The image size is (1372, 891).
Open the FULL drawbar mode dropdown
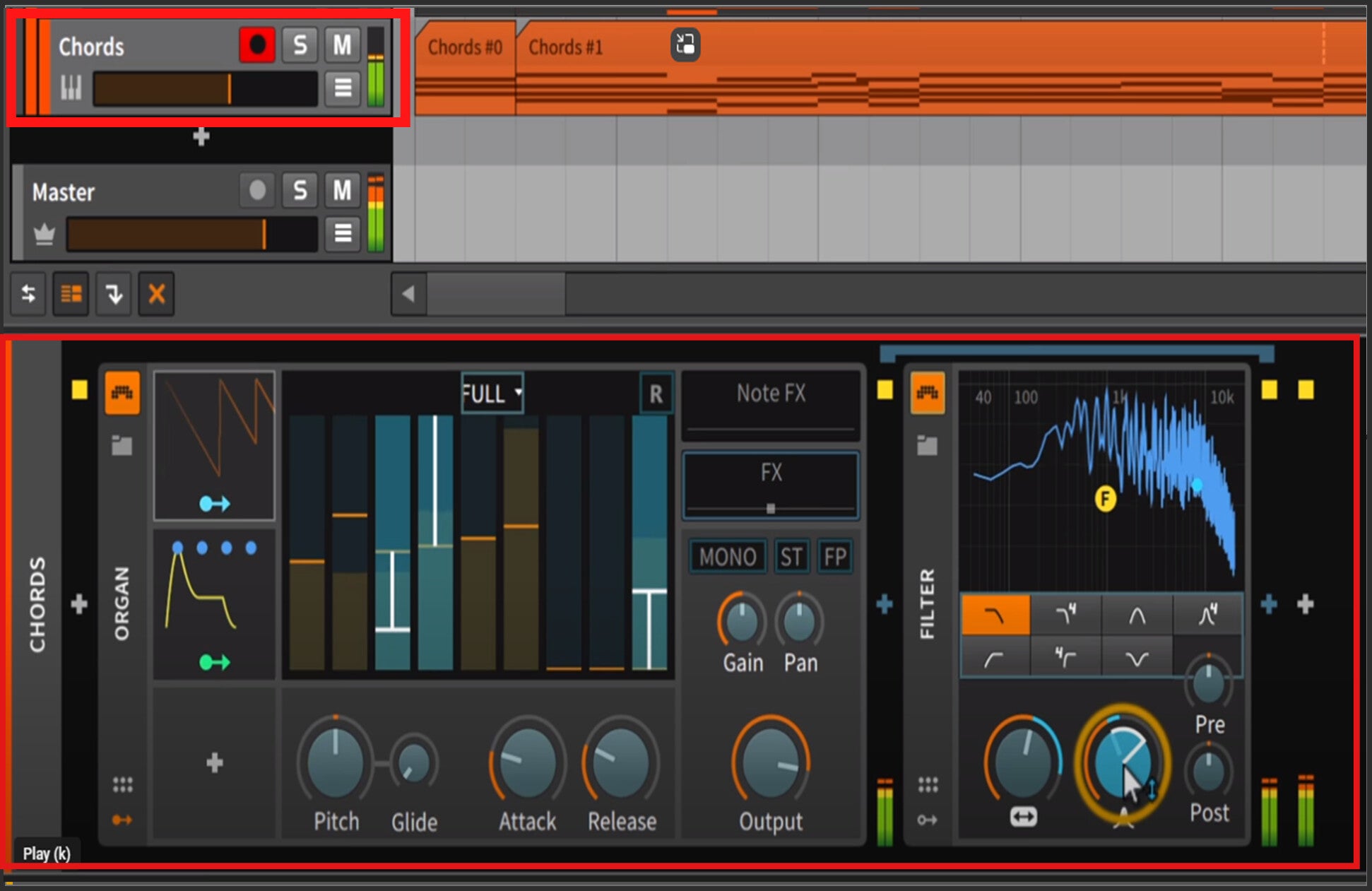click(x=492, y=393)
